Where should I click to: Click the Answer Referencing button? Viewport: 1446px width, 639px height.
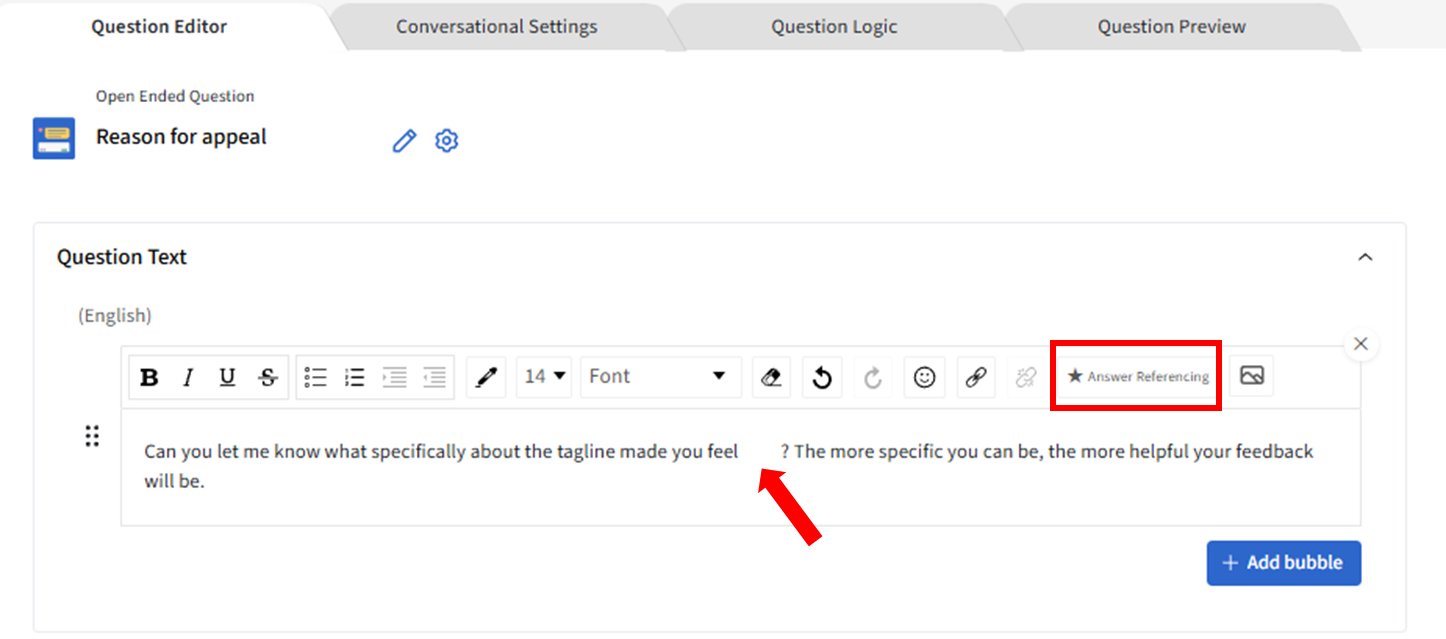(1138, 377)
